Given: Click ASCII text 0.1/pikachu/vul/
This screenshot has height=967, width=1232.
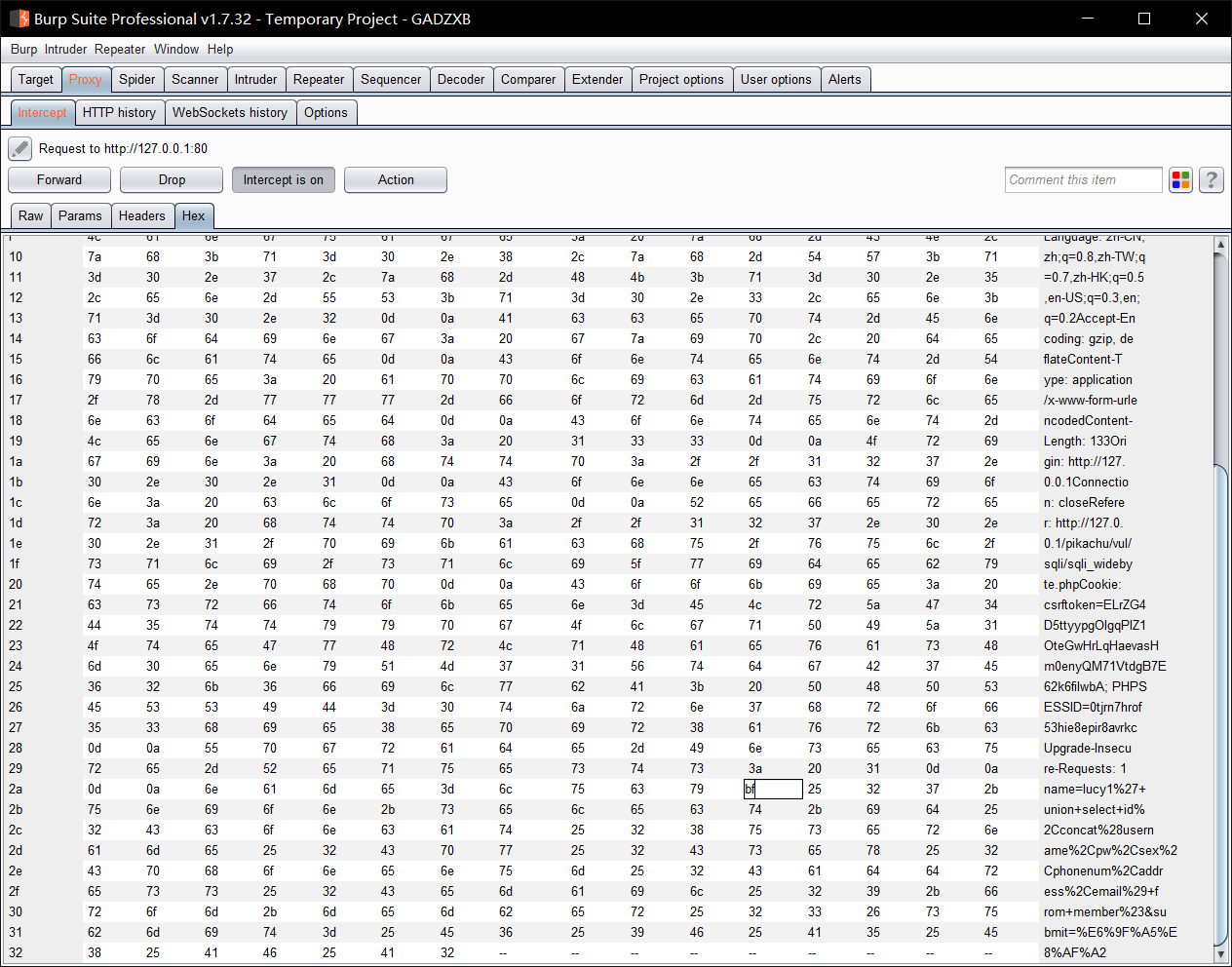Looking at the screenshot, I should [1088, 543].
